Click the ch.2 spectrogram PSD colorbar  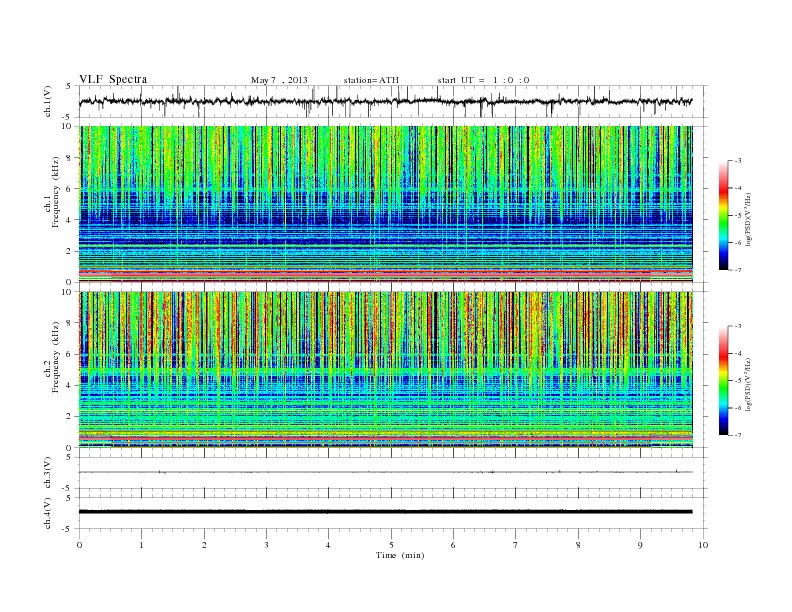723,381
